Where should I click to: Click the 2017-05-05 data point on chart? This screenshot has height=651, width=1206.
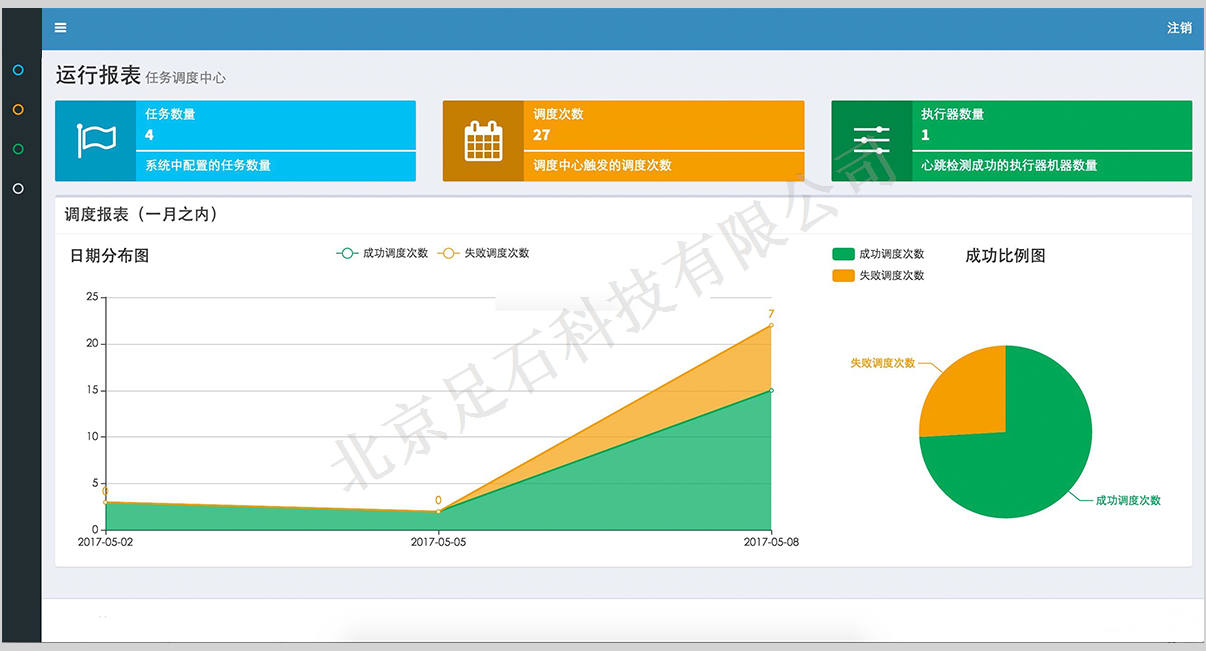click(438, 511)
